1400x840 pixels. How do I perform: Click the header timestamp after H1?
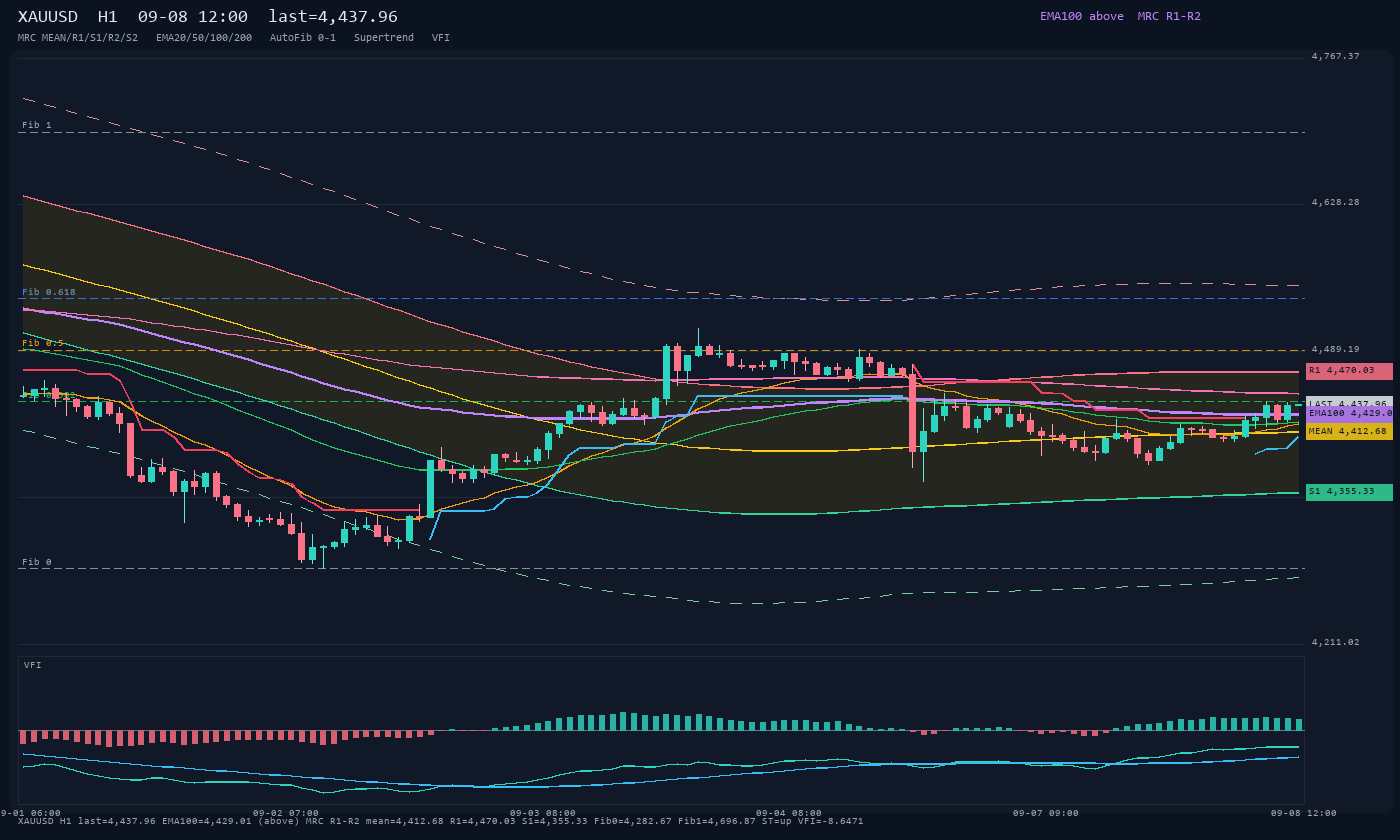(x=193, y=17)
